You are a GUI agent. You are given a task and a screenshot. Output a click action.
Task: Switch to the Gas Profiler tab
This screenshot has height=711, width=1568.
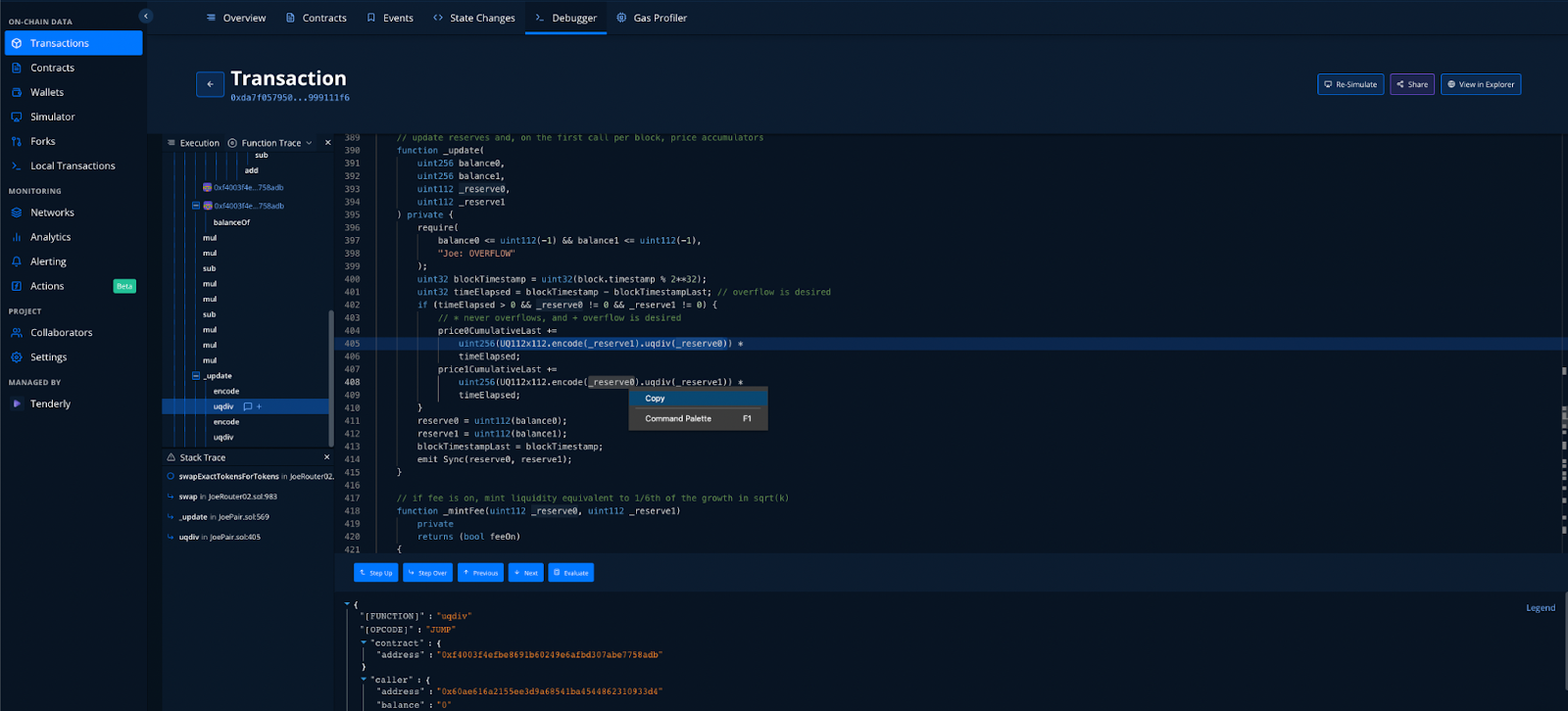[x=652, y=18]
